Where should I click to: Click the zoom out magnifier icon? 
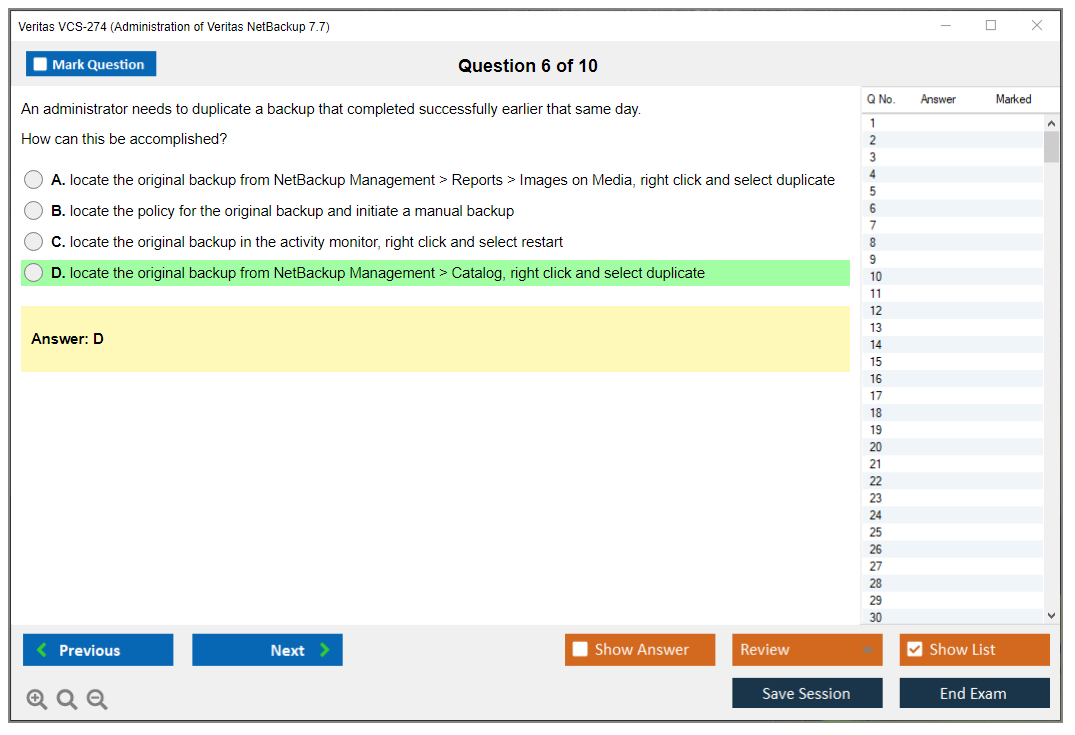[97, 699]
